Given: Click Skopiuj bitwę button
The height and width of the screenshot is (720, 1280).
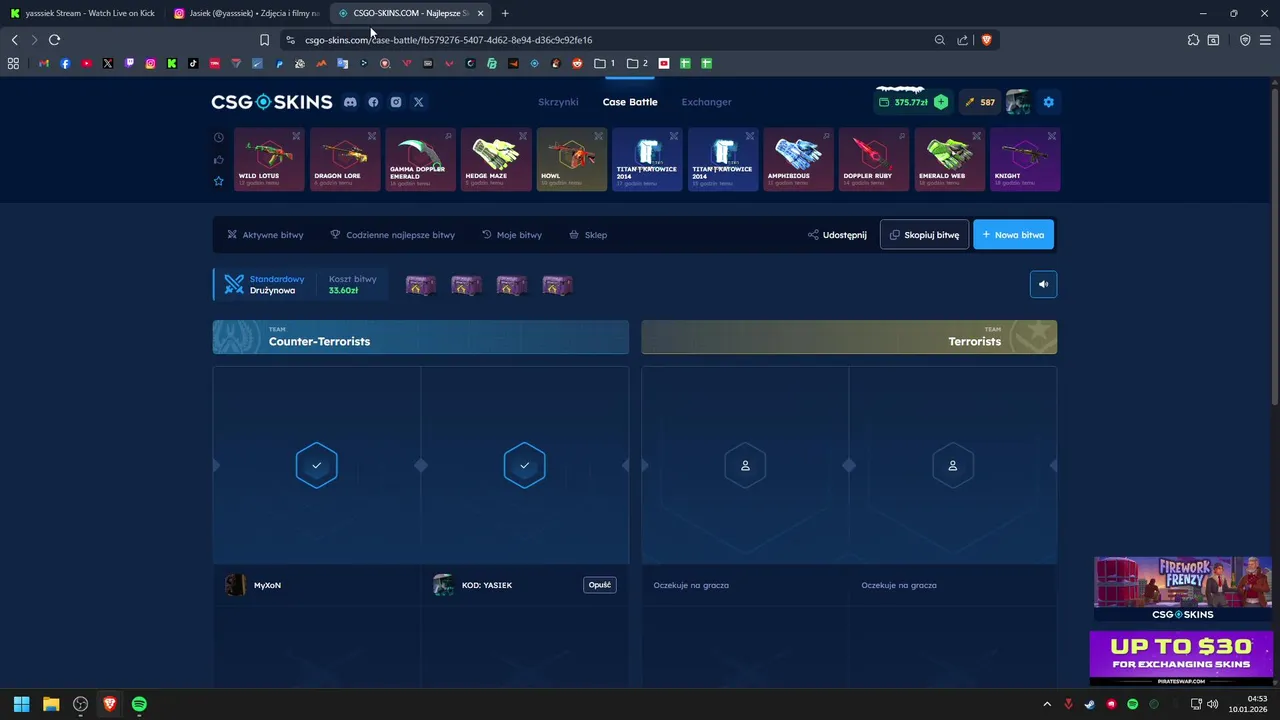Looking at the screenshot, I should pos(924,235).
